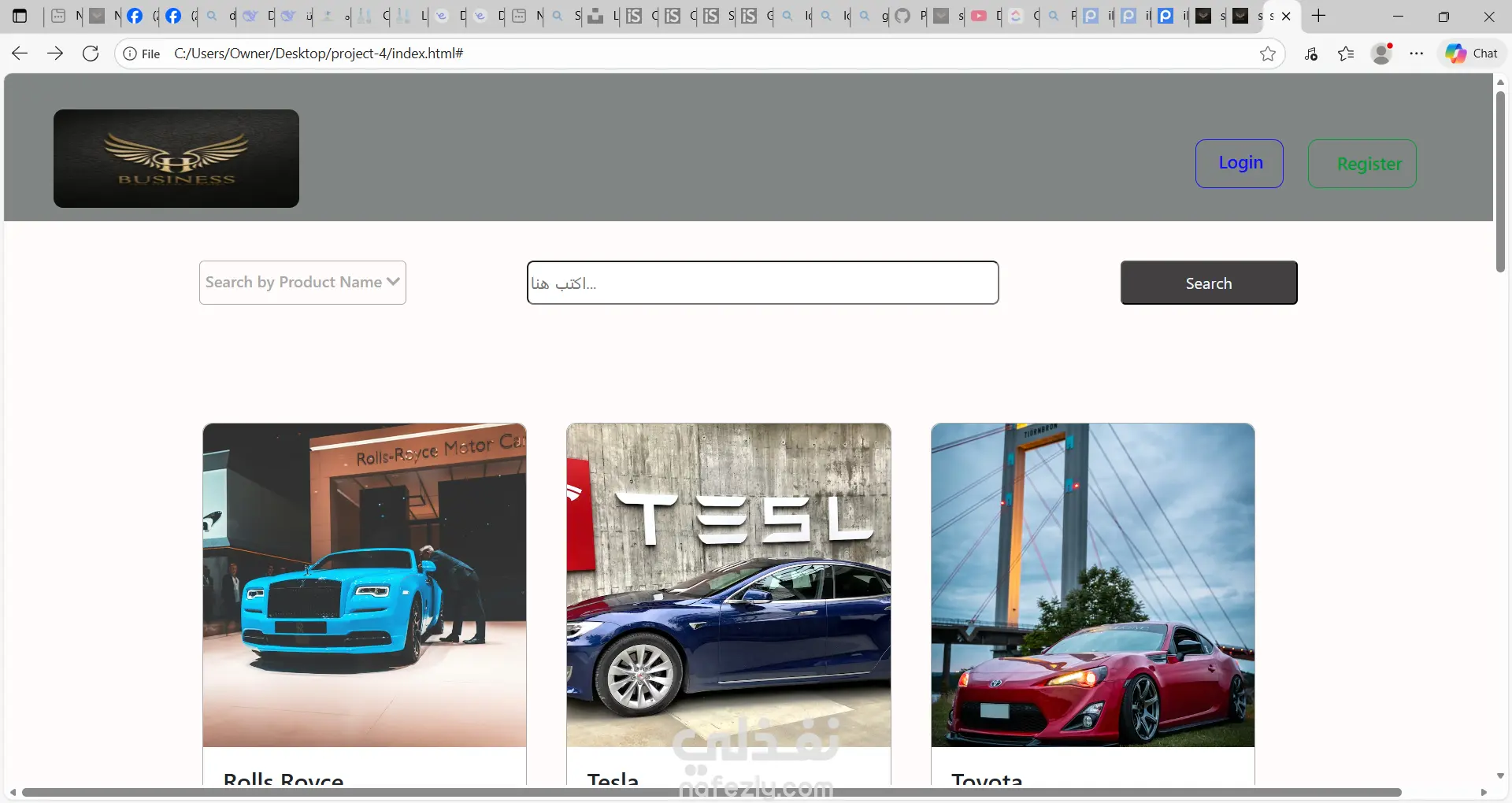Minimize the browser window

1399,16
